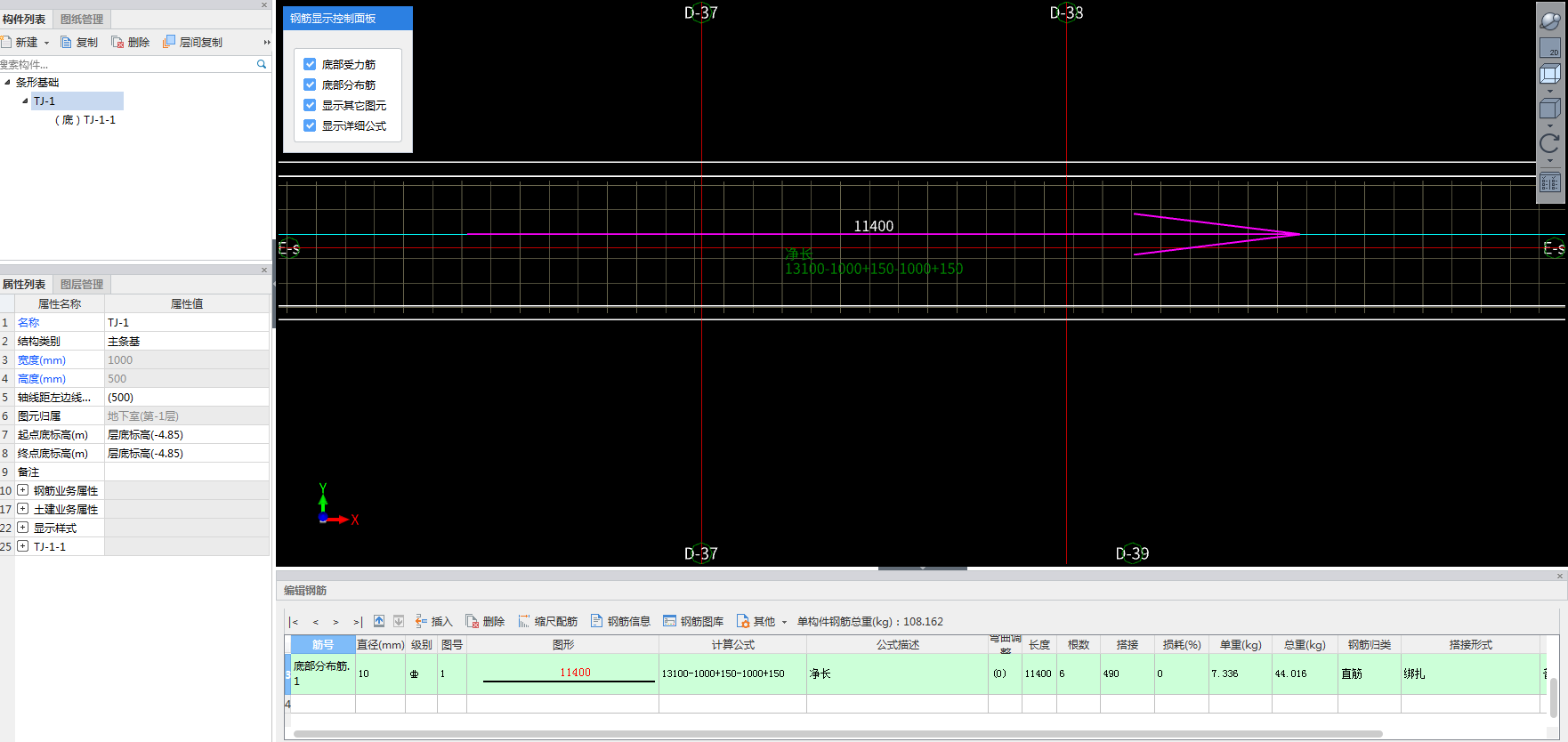Click the 删除 icon in component list toolbar
The width and height of the screenshot is (1568, 742).
point(117,42)
